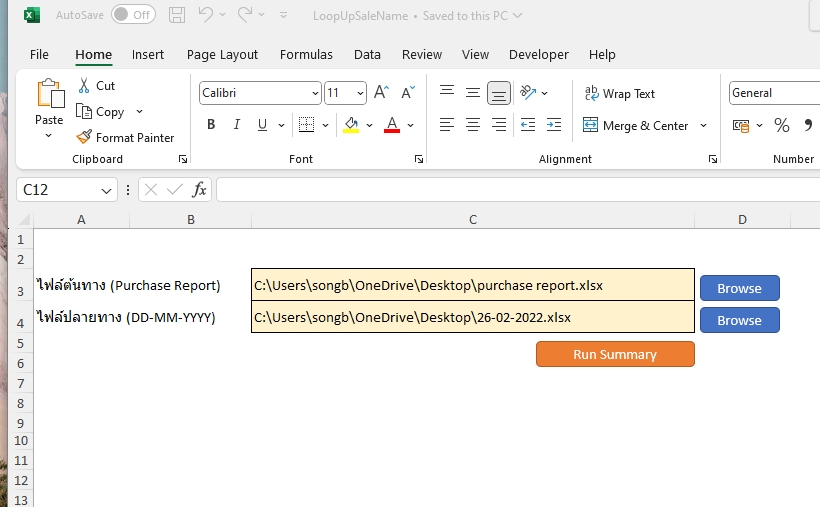Apply yellow Fill Color bucket
The width and height of the screenshot is (820, 507).
click(x=351, y=125)
